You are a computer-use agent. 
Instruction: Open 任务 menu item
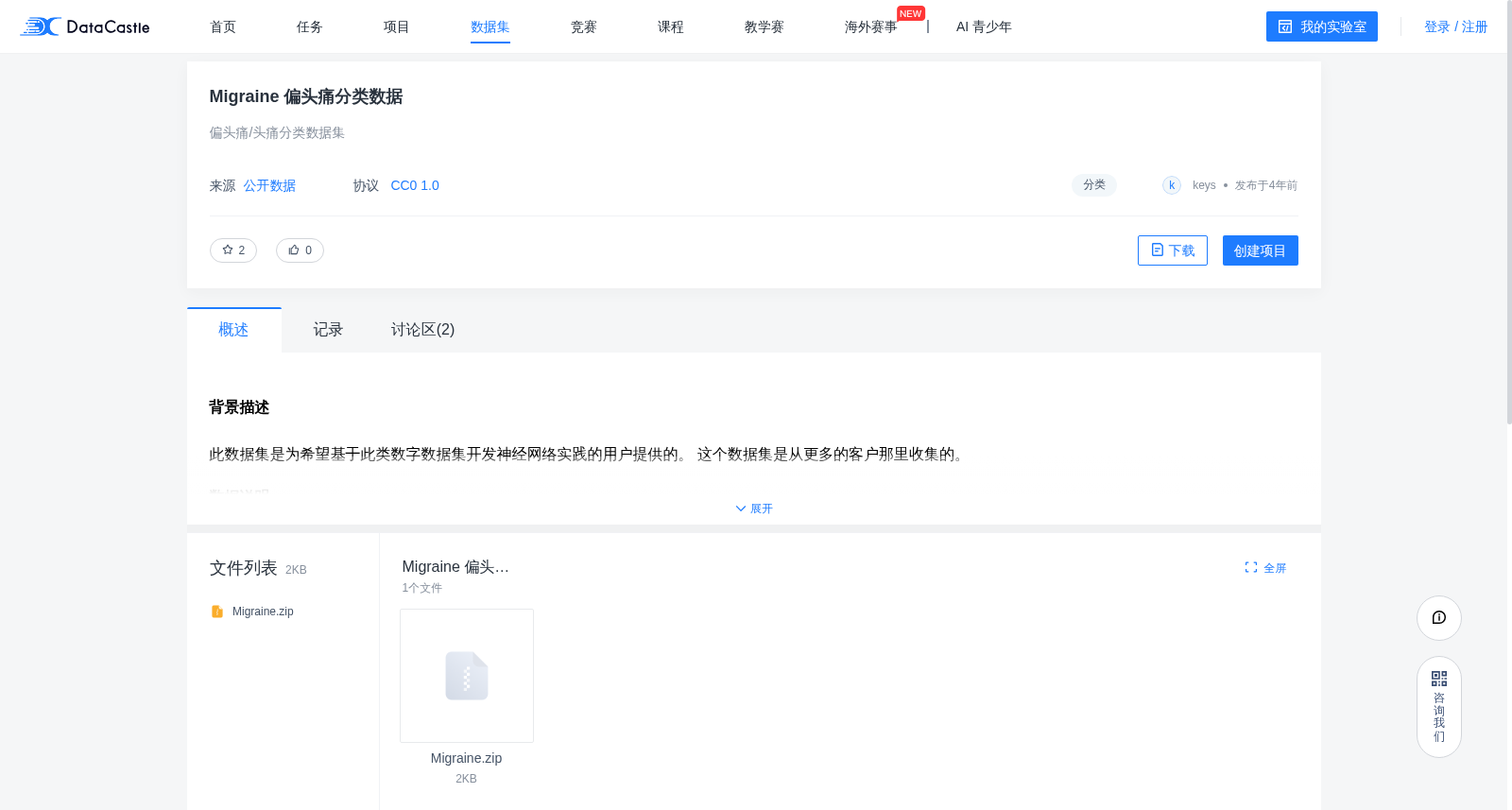pyautogui.click(x=310, y=26)
